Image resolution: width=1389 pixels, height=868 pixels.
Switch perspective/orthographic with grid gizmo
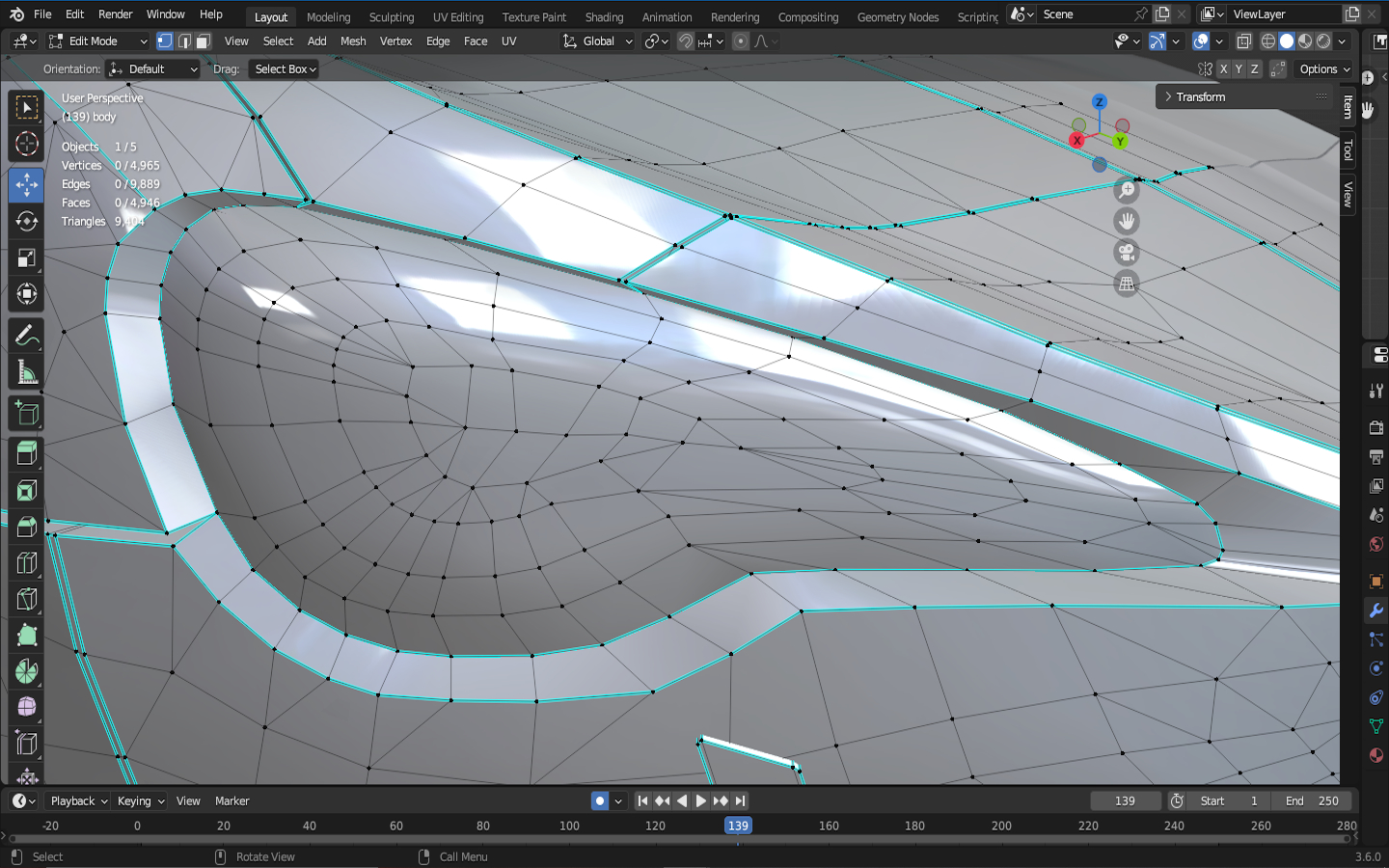pos(1127,284)
